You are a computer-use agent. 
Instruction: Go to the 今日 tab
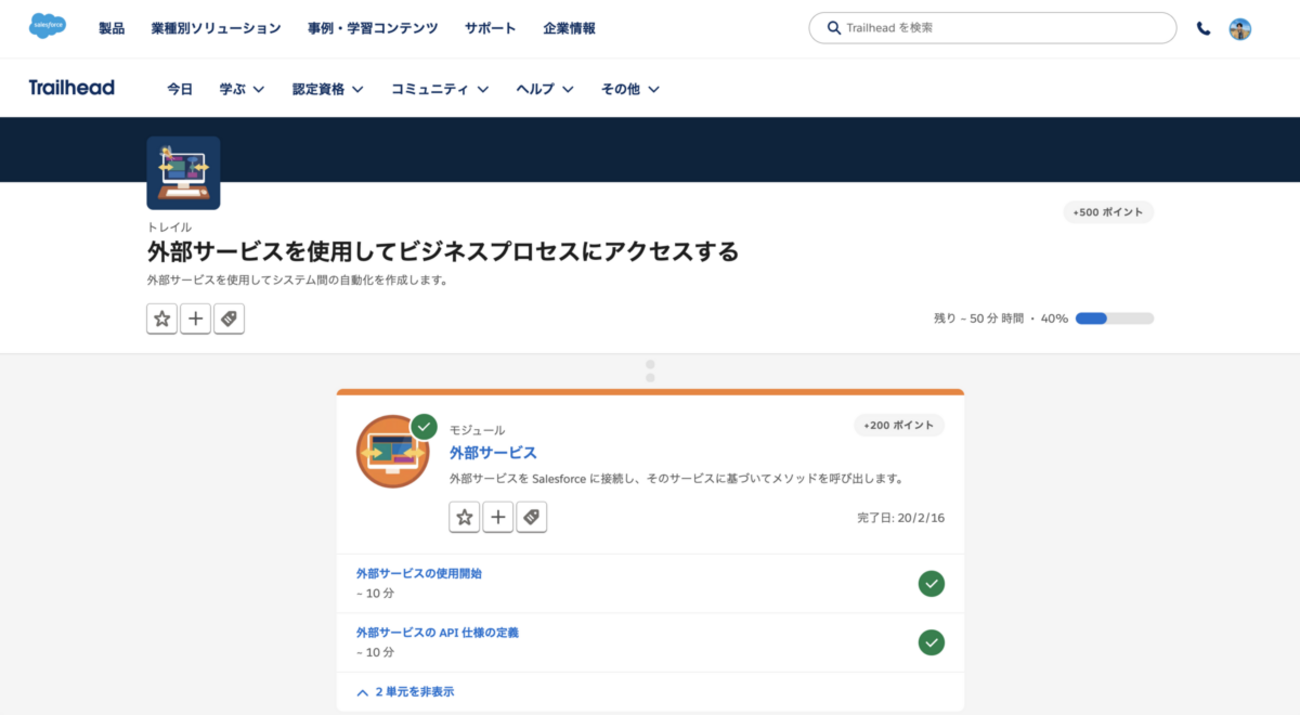tap(180, 89)
